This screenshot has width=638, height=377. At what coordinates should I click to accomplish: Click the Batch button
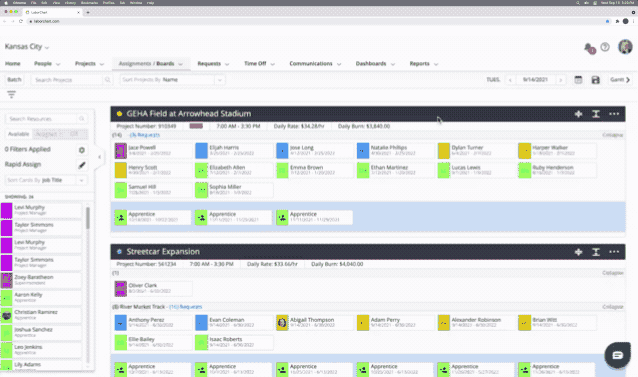tap(14, 80)
